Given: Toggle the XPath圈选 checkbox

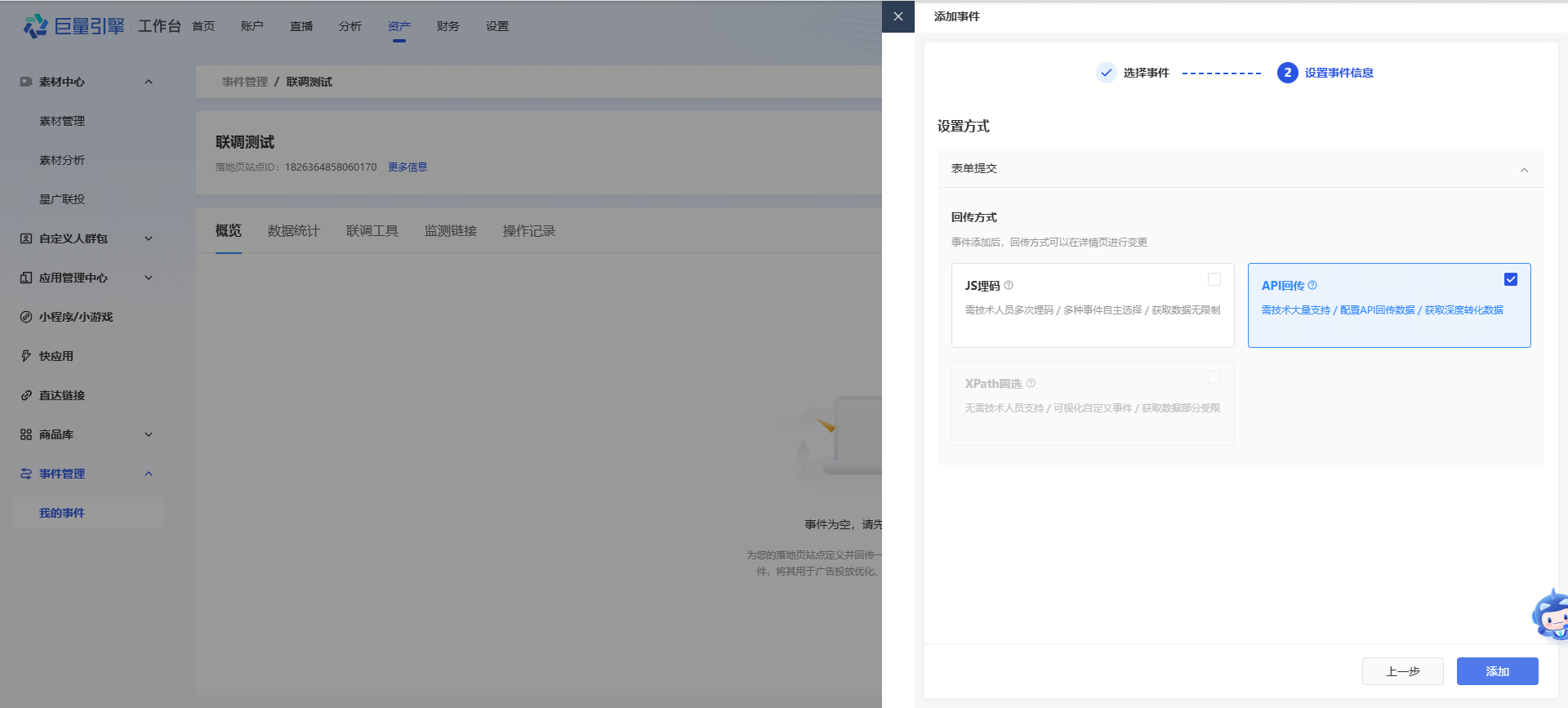Looking at the screenshot, I should 1214,377.
